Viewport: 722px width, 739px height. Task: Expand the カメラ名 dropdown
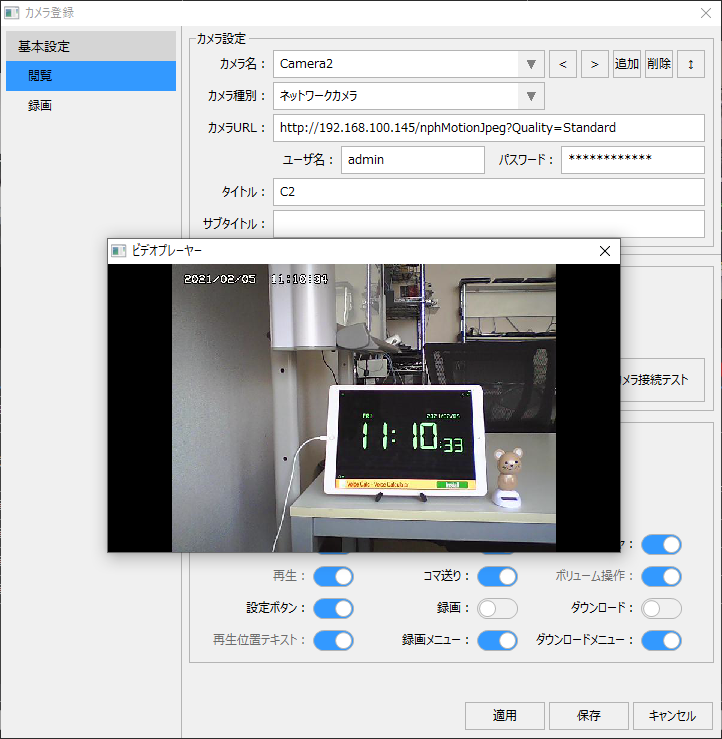click(x=531, y=64)
